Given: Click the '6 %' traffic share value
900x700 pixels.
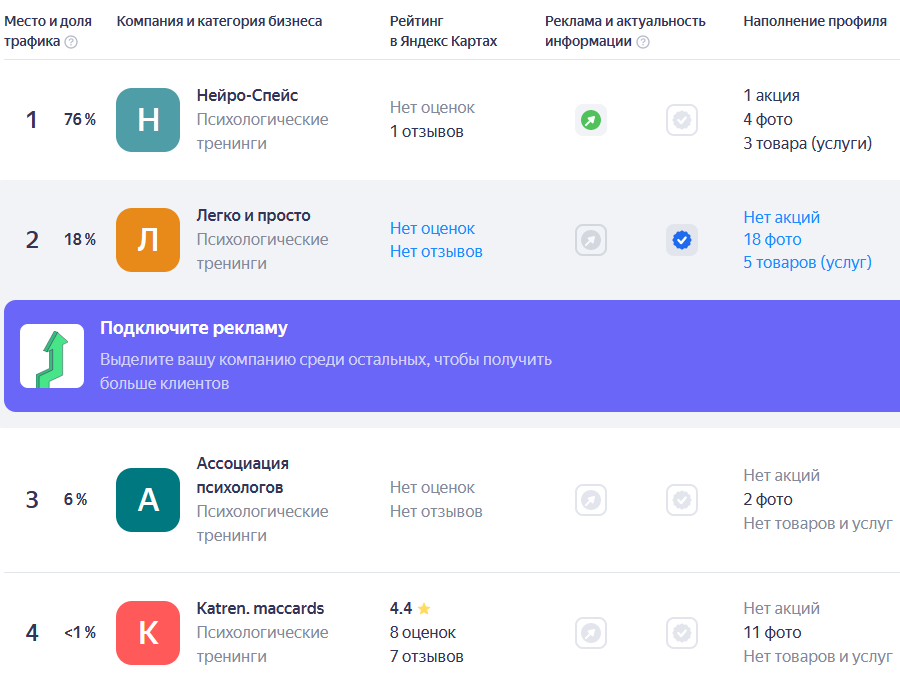Looking at the screenshot, I should [x=75, y=499].
